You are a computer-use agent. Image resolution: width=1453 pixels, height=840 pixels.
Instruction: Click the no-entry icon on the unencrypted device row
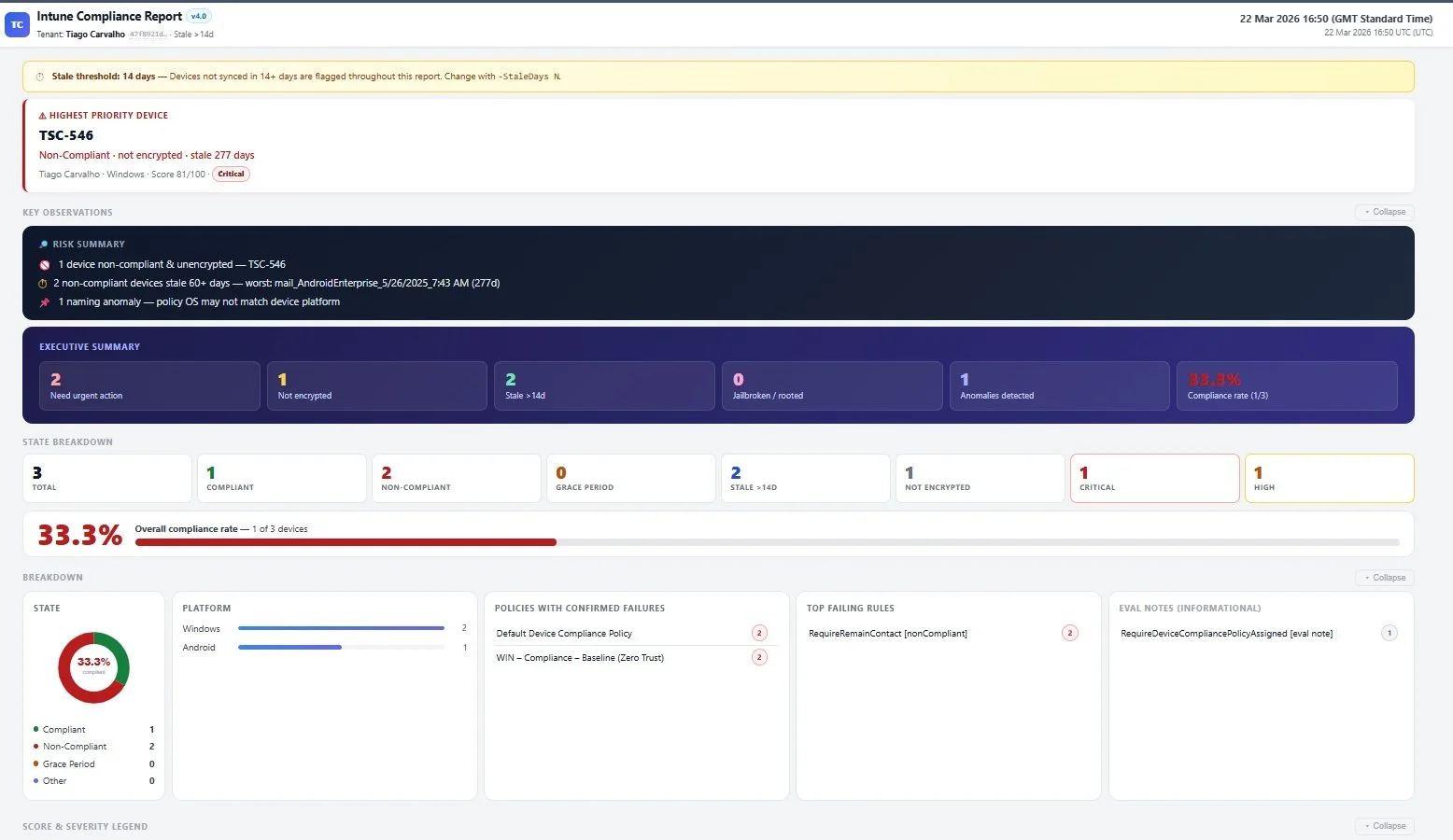coord(44,264)
